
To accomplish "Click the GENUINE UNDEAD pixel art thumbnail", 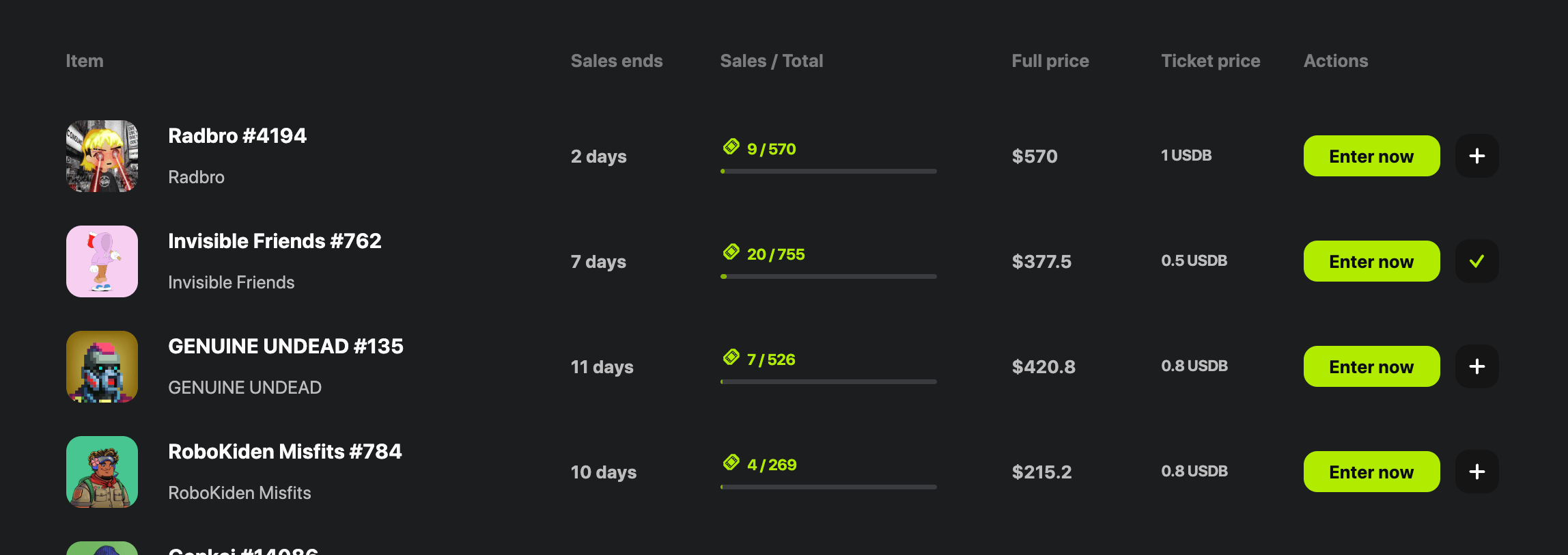I will [x=102, y=366].
